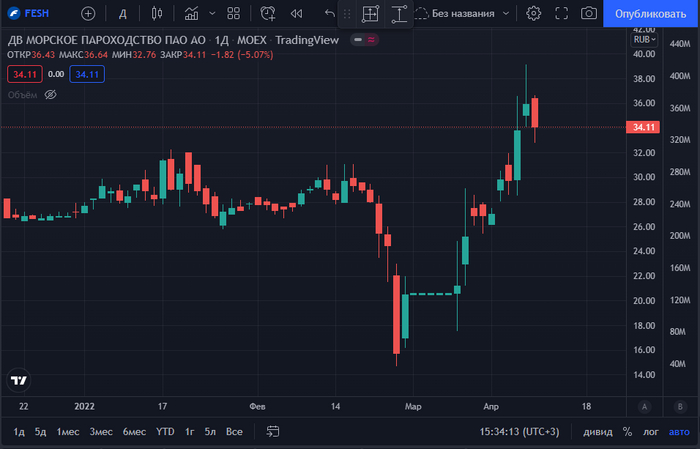Select the 3мес date range
The image size is (700, 449).
[x=100, y=432]
